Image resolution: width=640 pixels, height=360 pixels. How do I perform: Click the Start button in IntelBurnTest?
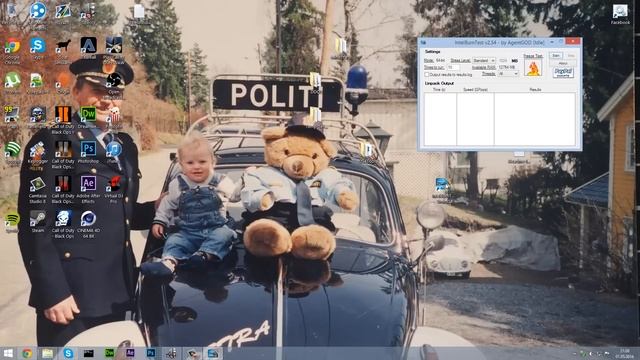[x=556, y=56]
